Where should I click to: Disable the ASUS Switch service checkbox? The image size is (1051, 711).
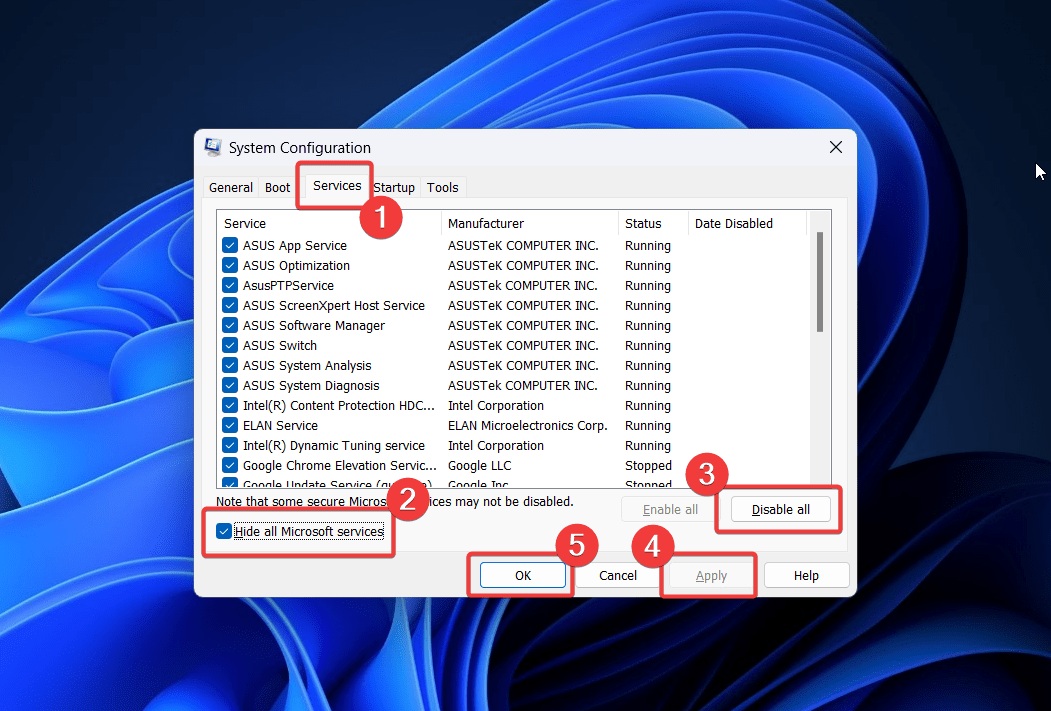(x=230, y=346)
